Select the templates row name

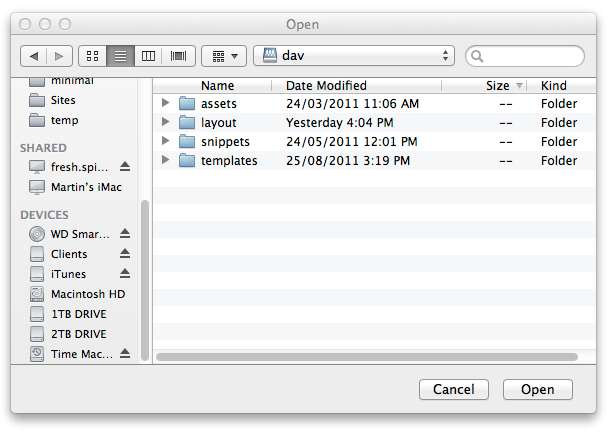[x=229, y=161]
